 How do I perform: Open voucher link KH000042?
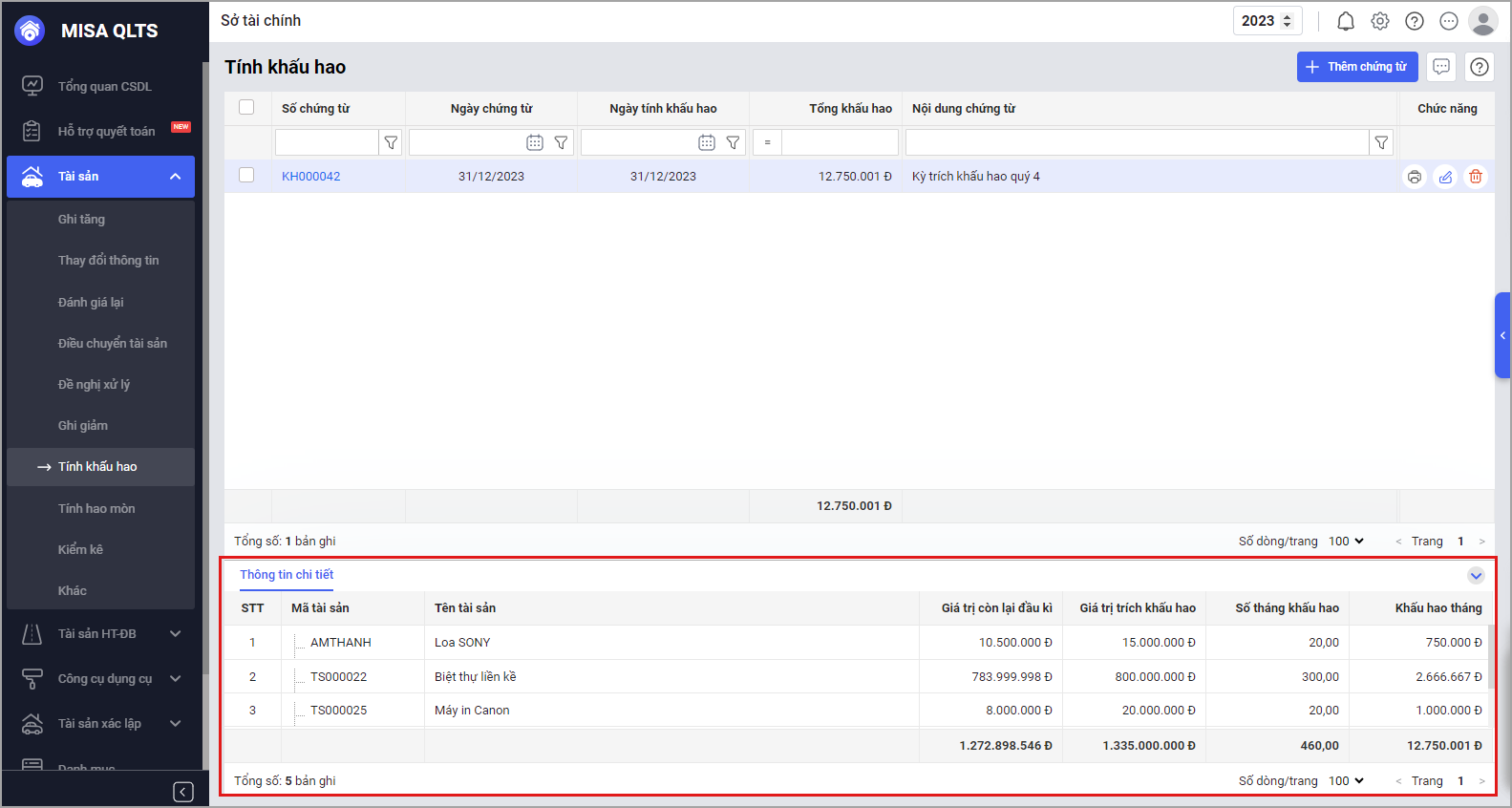coord(310,177)
